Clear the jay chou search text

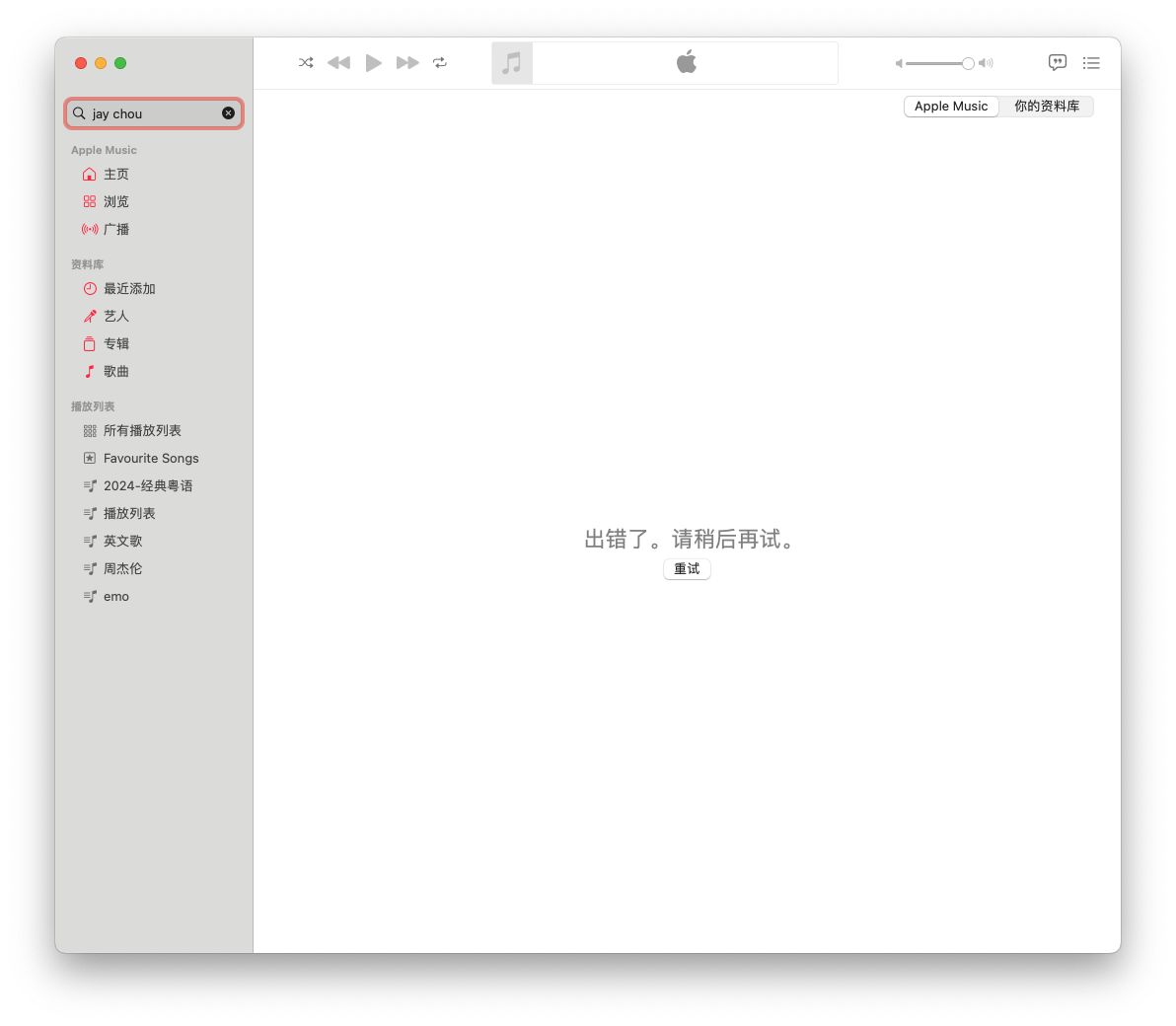(229, 113)
